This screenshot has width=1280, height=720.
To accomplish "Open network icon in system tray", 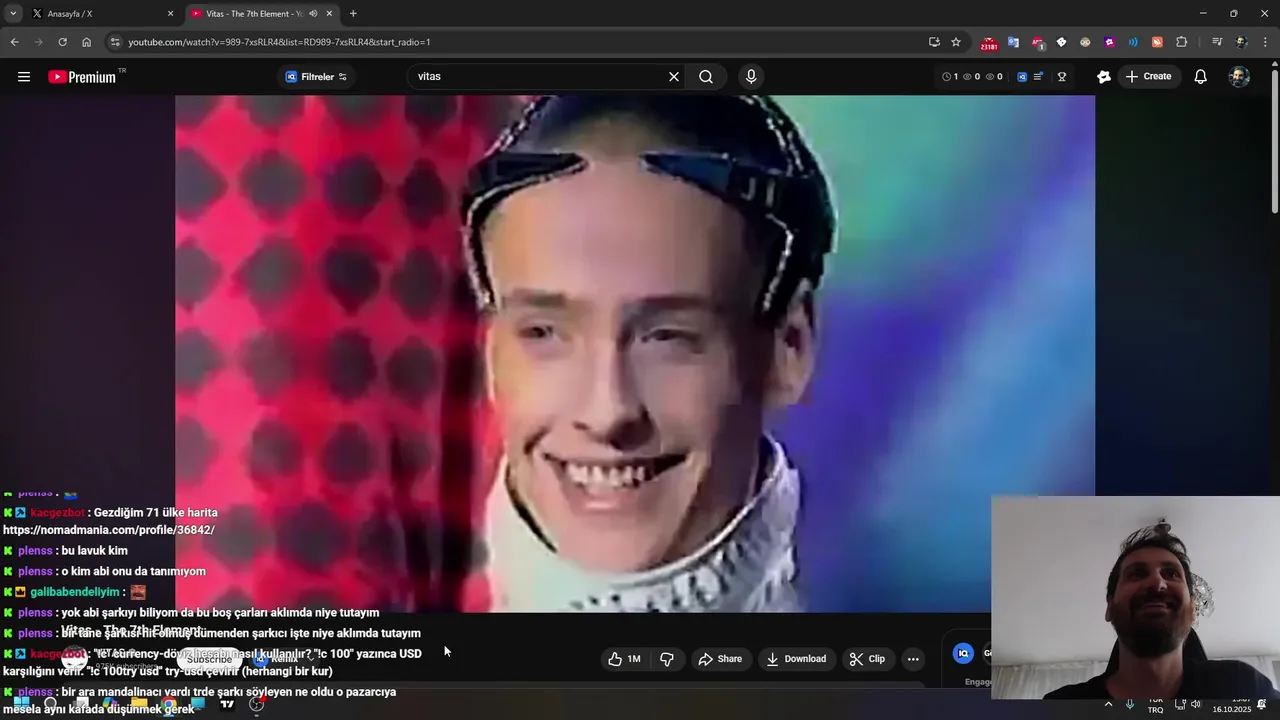I will (x=1180, y=704).
